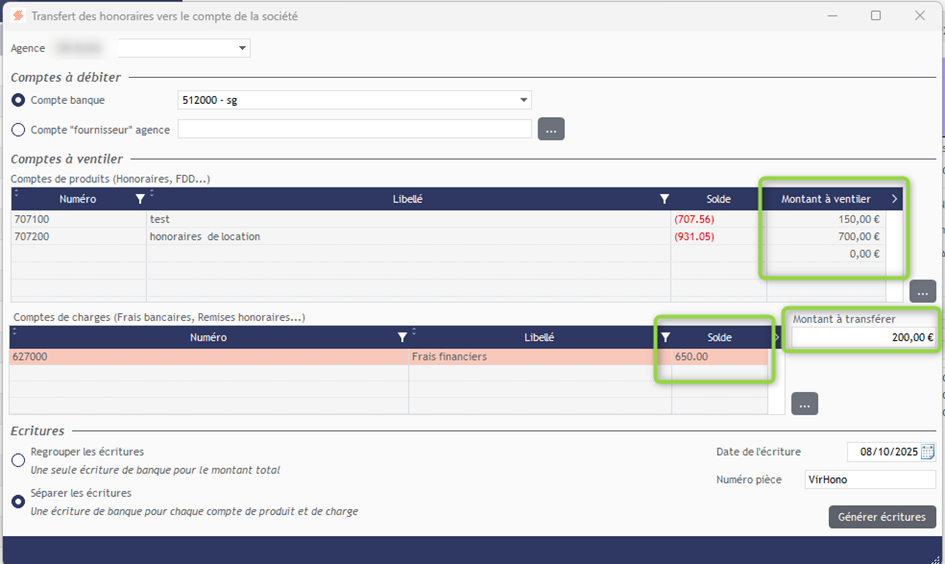Image resolution: width=945 pixels, height=564 pixels.
Task: Select the Compte banque radio button
Action: coord(18,100)
